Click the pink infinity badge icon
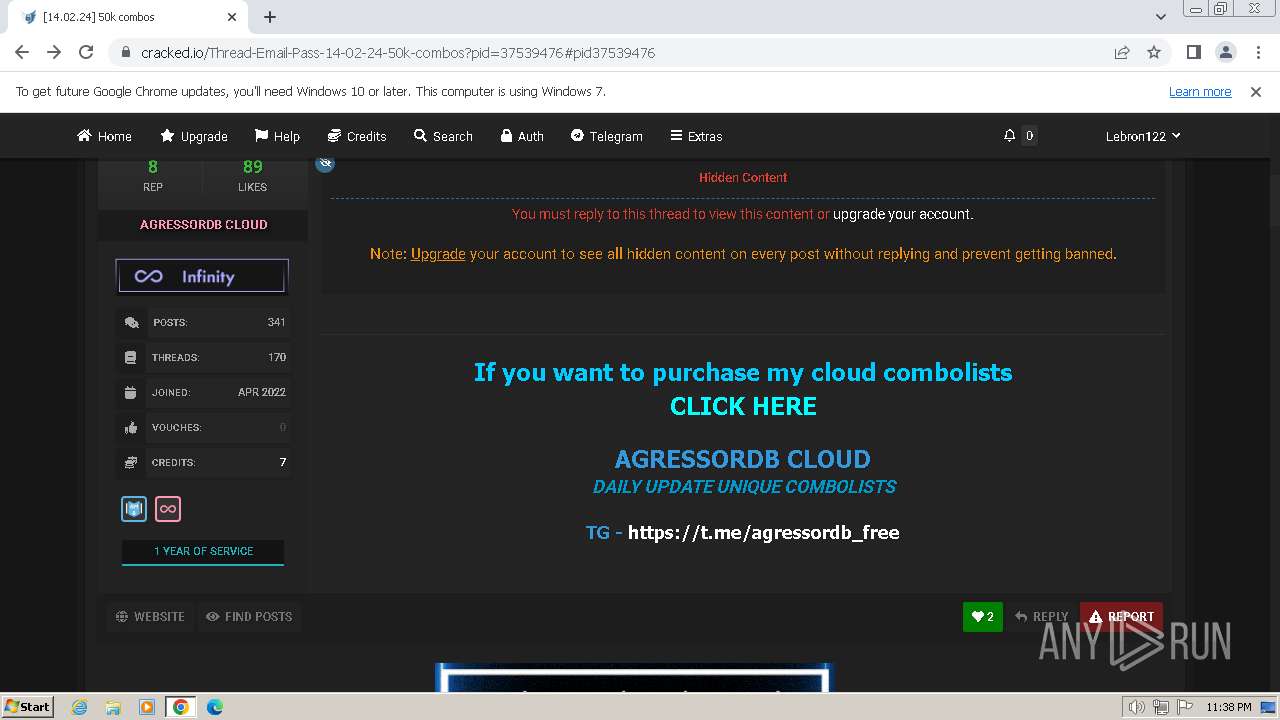Image resolution: width=1280 pixels, height=720 pixels. coord(168,509)
